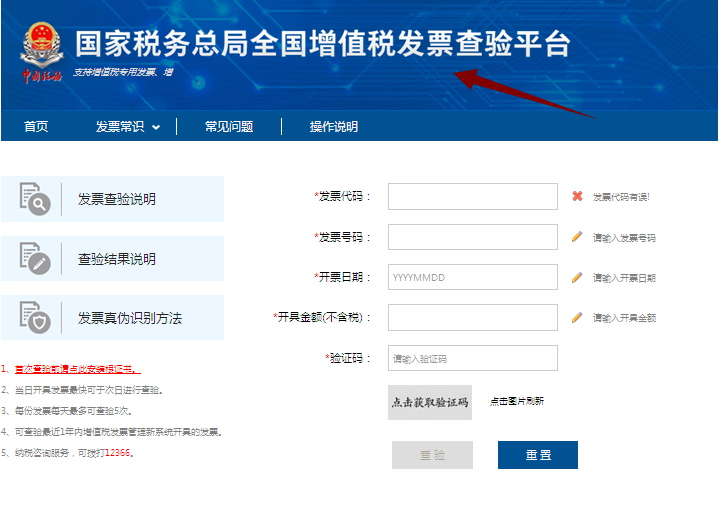The image size is (727, 510).
Task: Focus the 发票号码 input field
Action: pyautogui.click(x=473, y=237)
